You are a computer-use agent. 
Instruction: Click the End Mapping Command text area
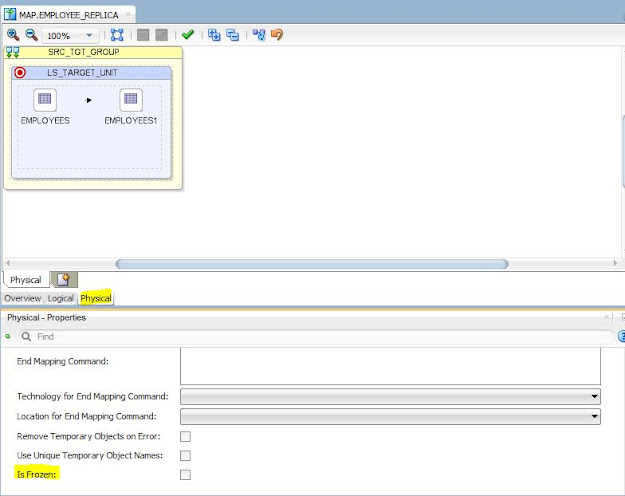point(390,366)
